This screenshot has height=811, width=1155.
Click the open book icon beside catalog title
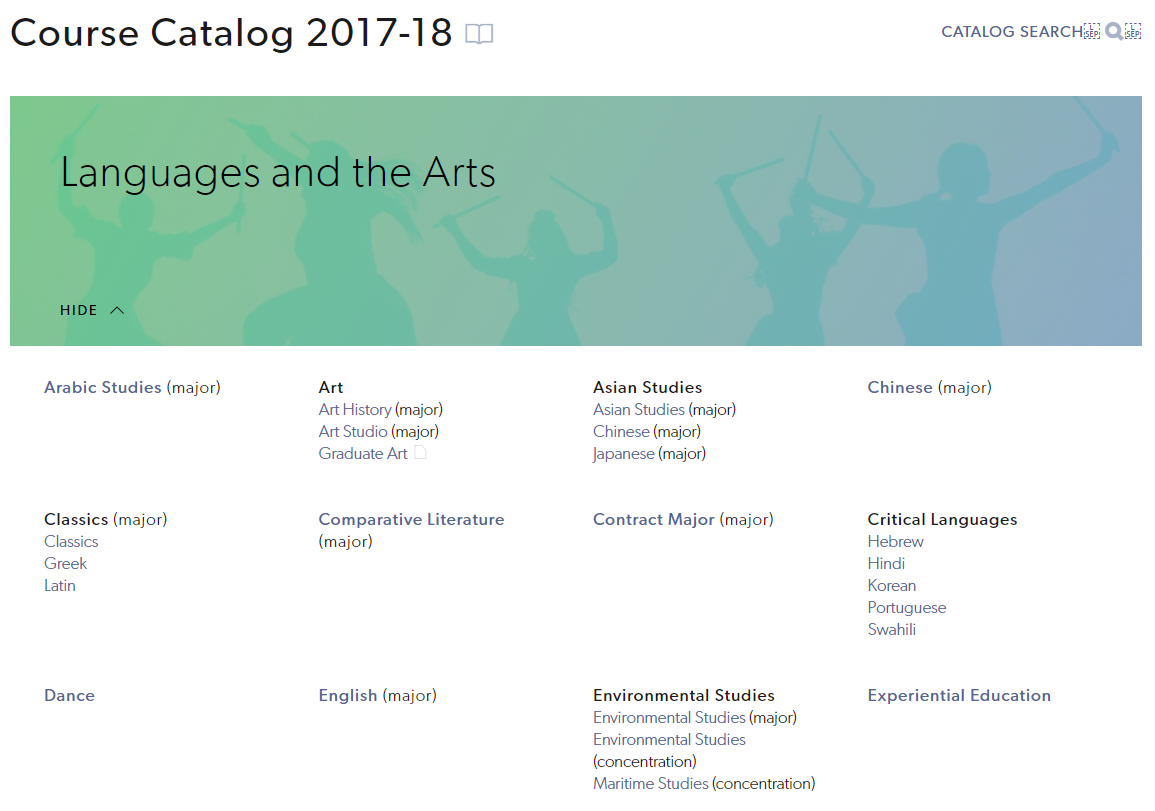479,33
